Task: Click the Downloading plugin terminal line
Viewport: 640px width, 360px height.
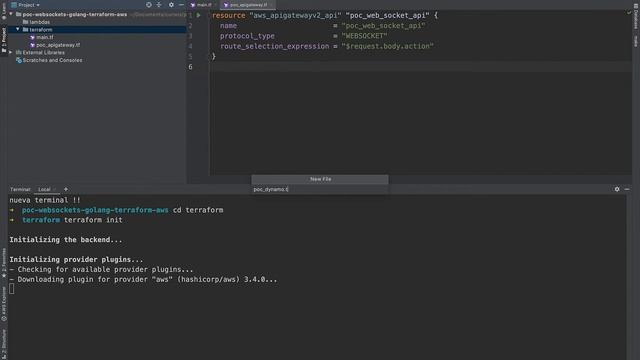Action: point(143,280)
